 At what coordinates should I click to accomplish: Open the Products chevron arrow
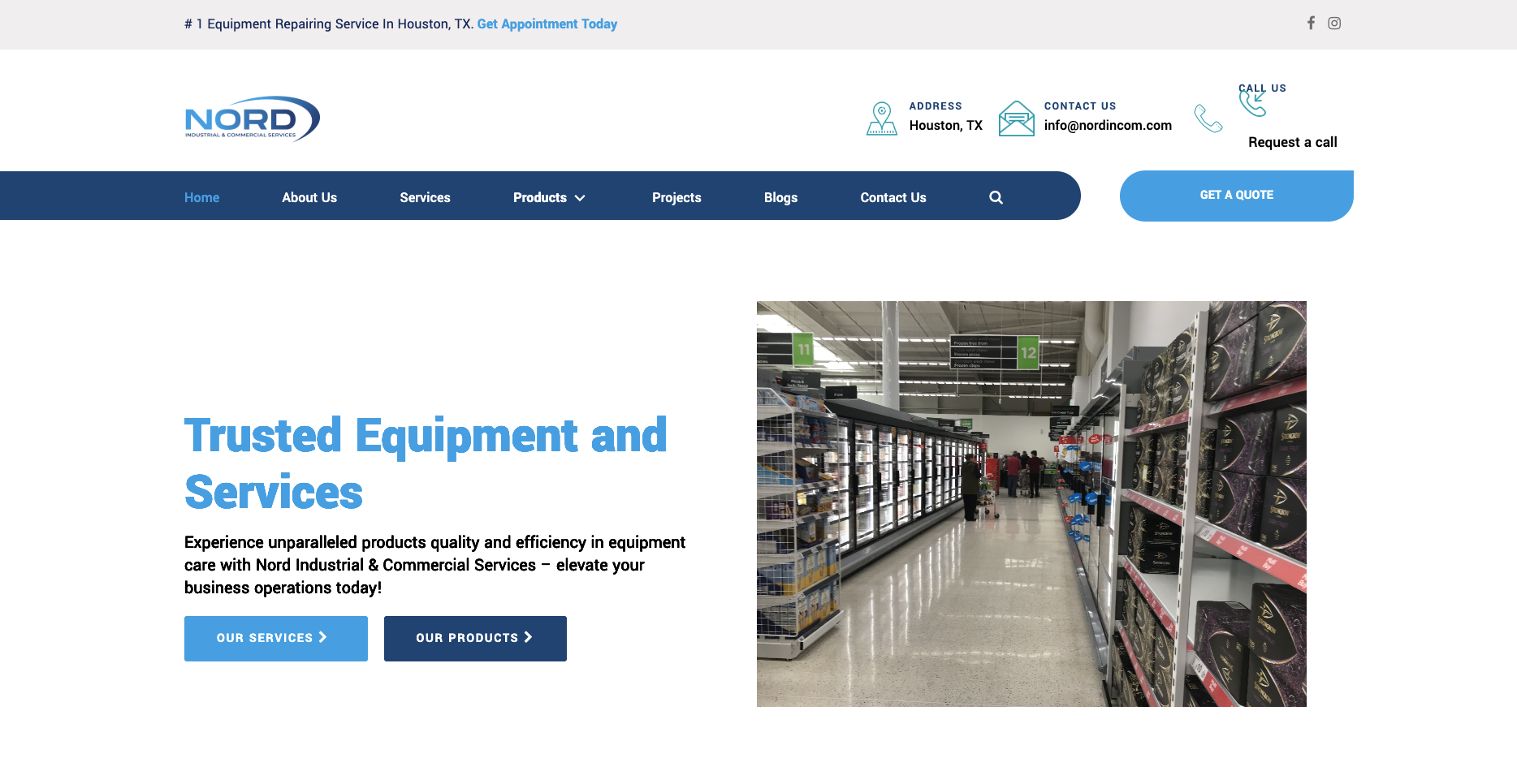click(x=580, y=197)
